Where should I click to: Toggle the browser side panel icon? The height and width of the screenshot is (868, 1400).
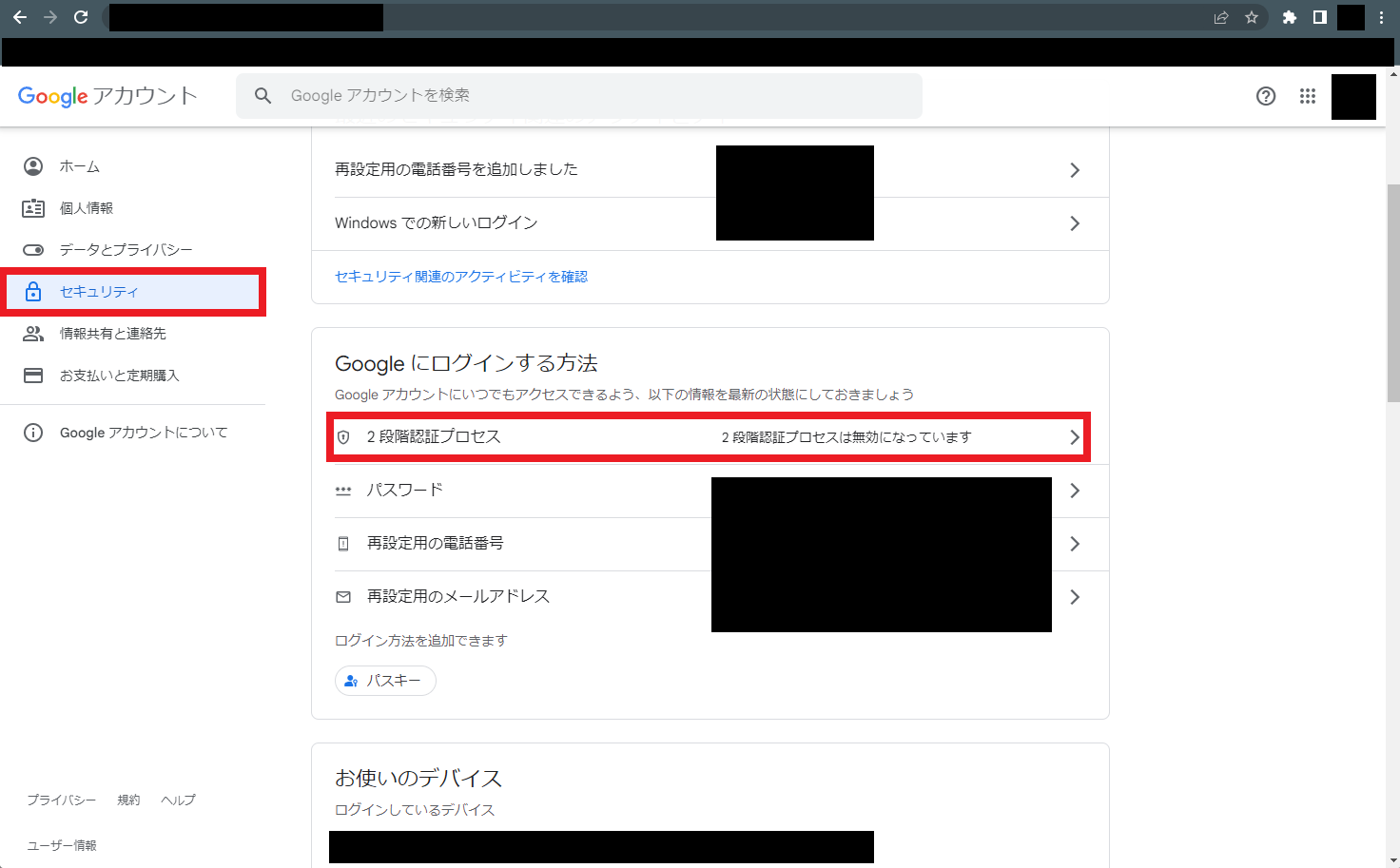(x=1320, y=17)
